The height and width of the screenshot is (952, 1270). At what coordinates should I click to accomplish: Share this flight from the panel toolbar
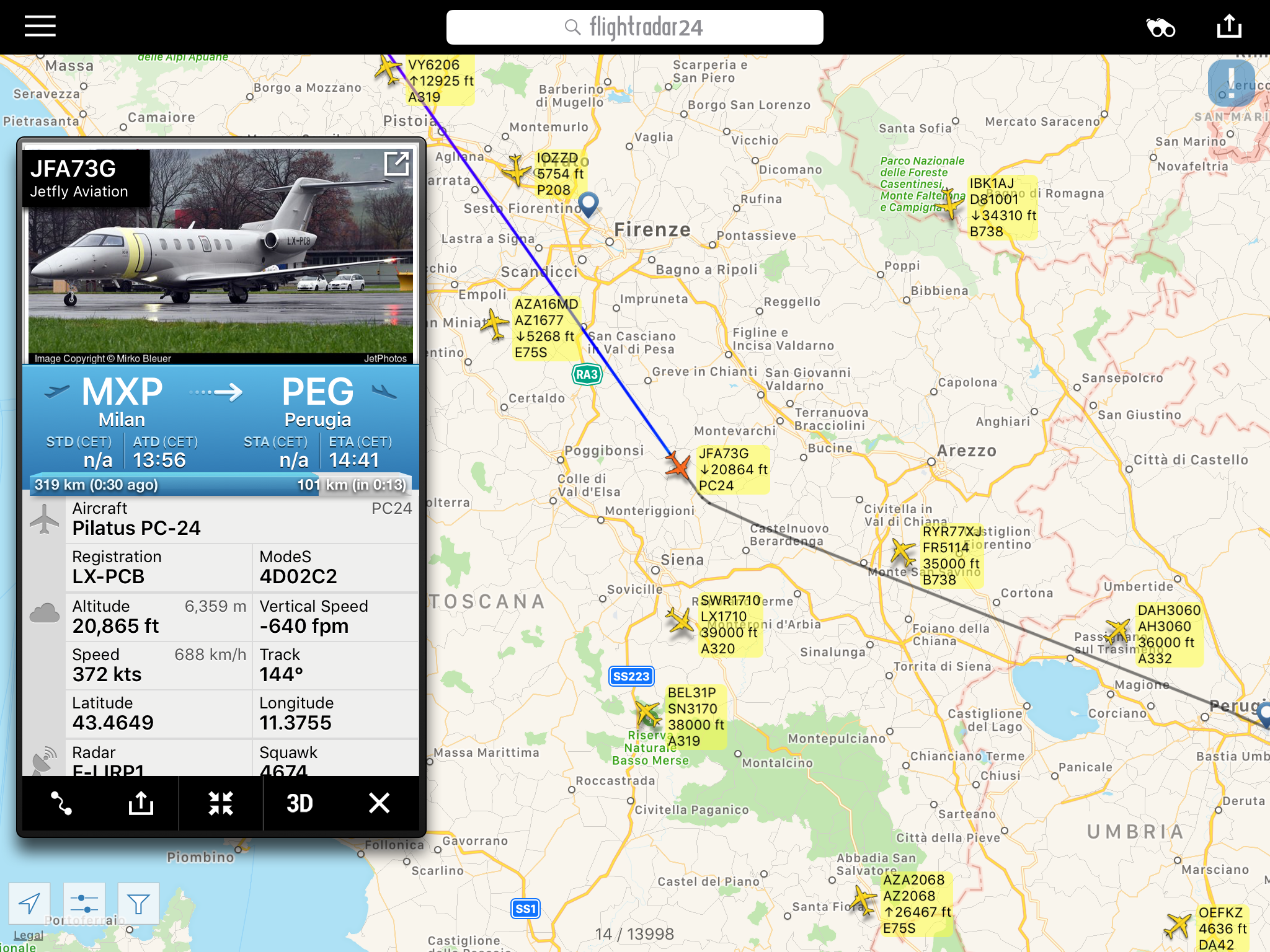pos(141,803)
